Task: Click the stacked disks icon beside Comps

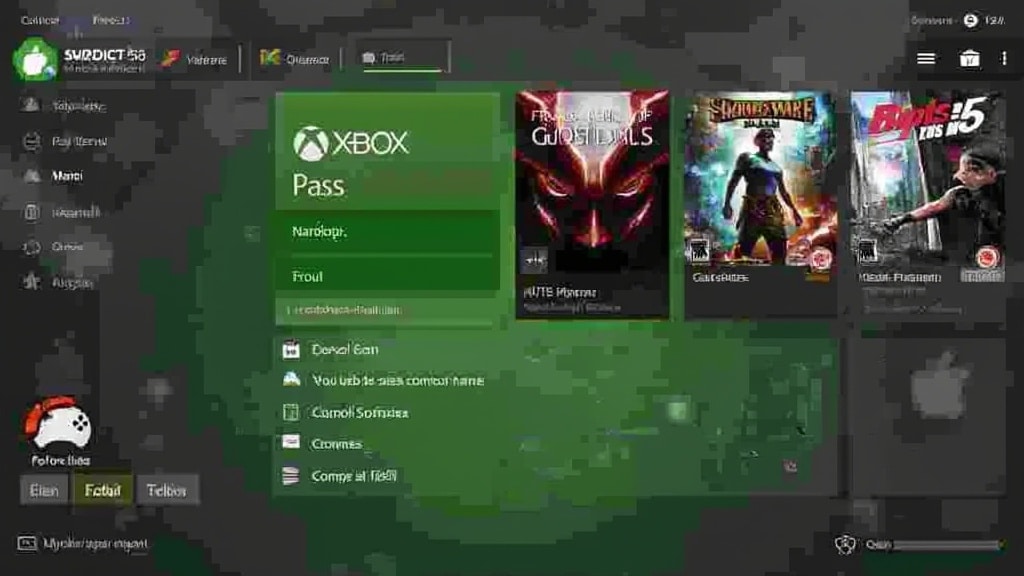Action: pyautogui.click(x=291, y=475)
